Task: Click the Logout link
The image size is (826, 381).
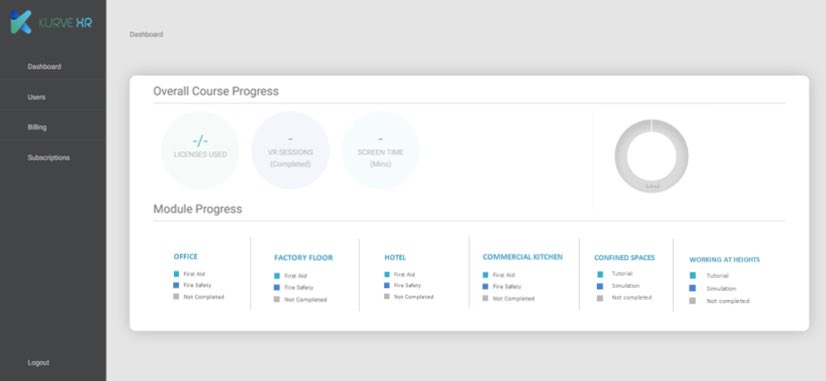Action: (38, 363)
